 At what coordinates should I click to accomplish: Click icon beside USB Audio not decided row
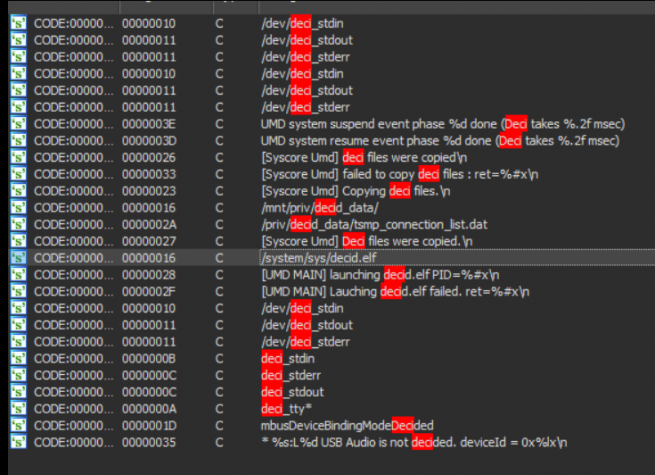coord(17,442)
